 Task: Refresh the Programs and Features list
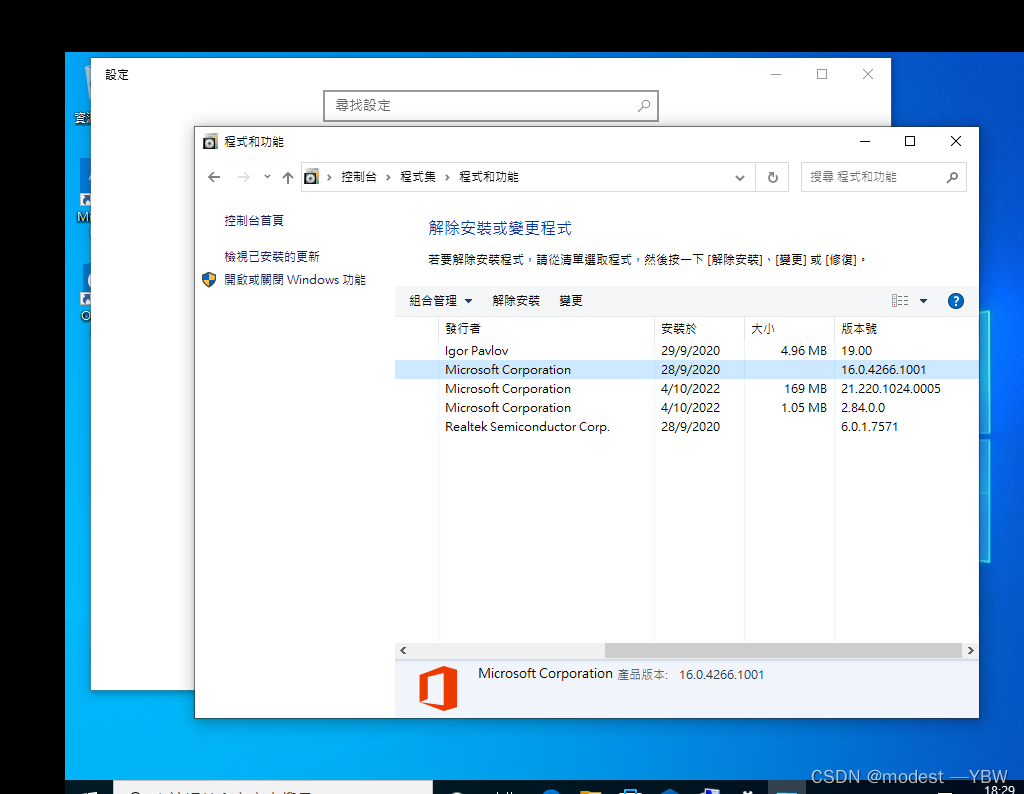click(773, 178)
